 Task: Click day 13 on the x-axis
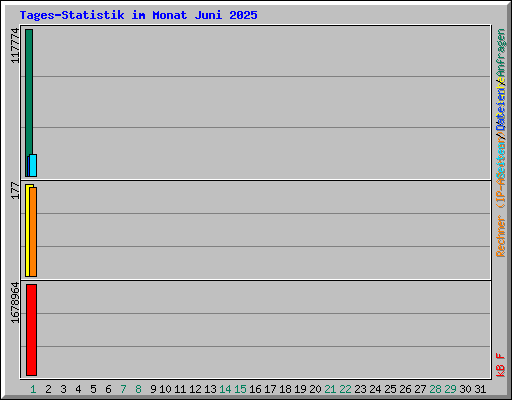[x=210, y=389]
